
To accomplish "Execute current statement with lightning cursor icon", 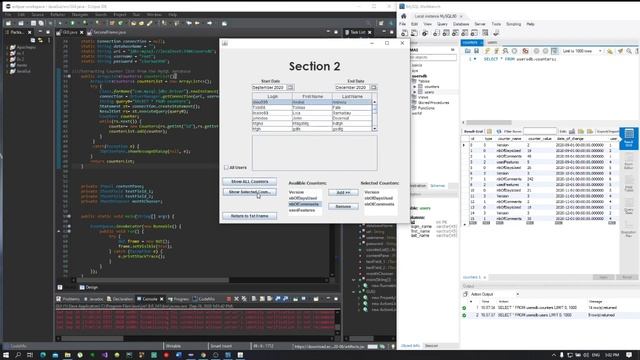I will (496, 51).
